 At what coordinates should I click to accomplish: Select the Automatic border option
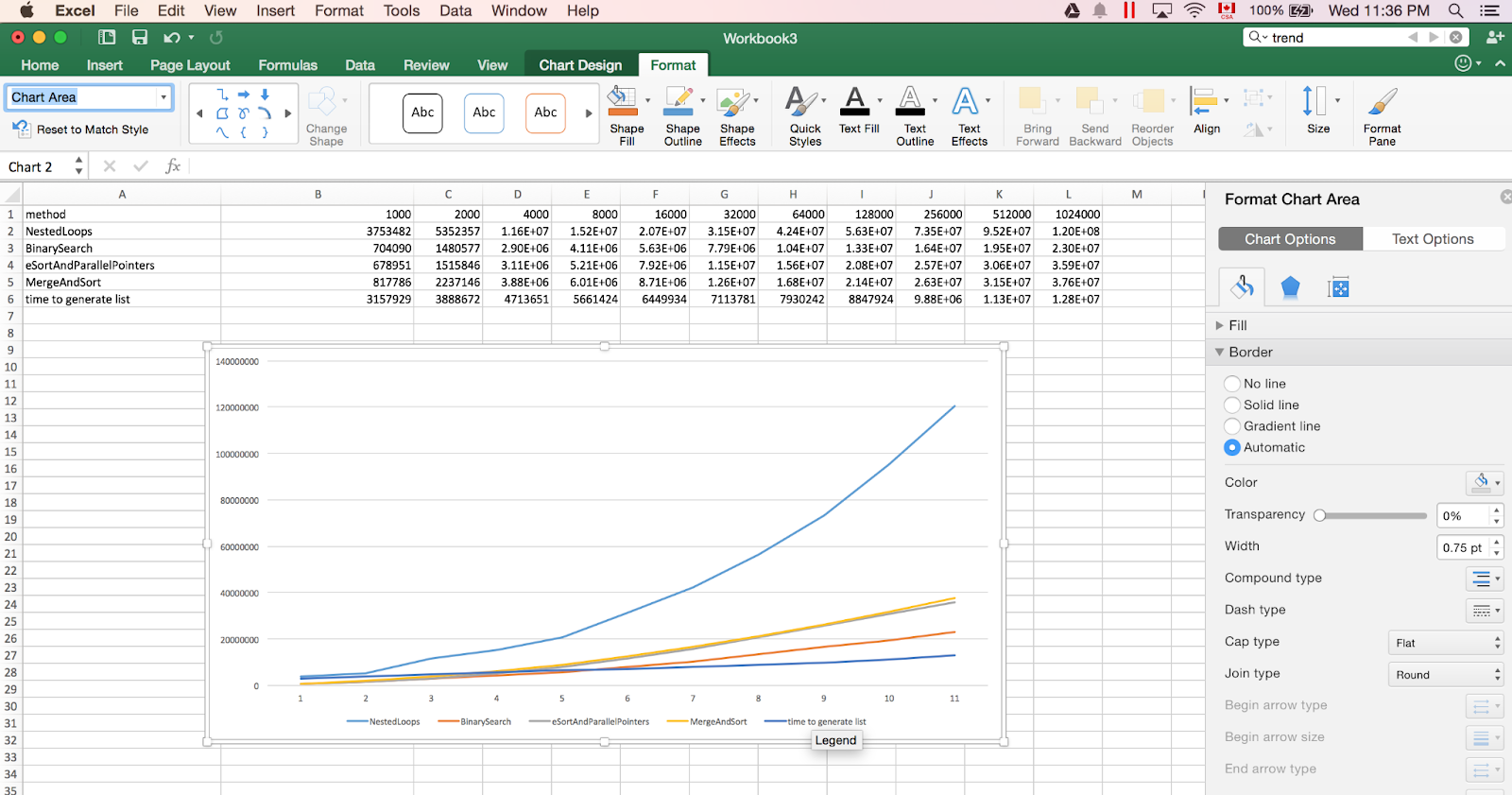(1232, 447)
